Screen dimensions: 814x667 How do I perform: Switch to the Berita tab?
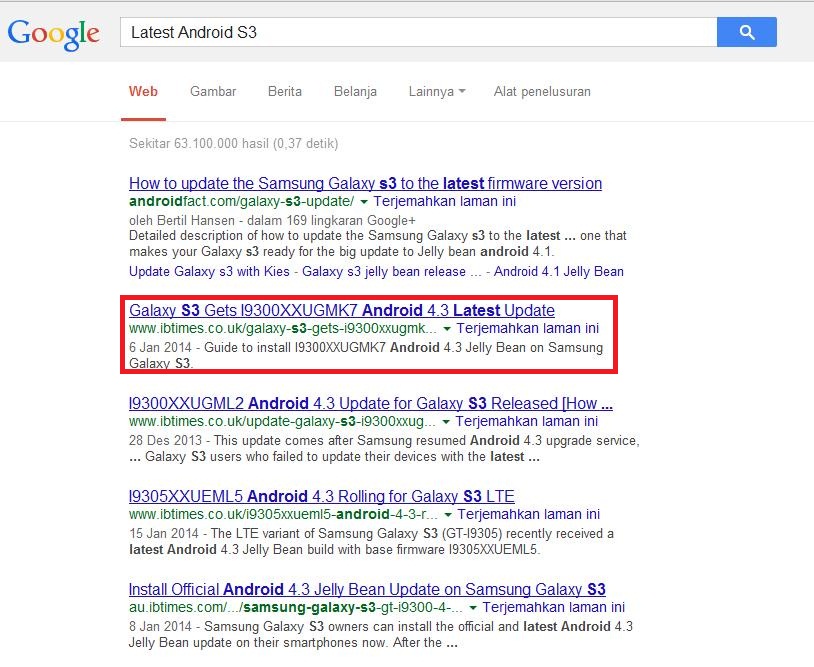(284, 91)
